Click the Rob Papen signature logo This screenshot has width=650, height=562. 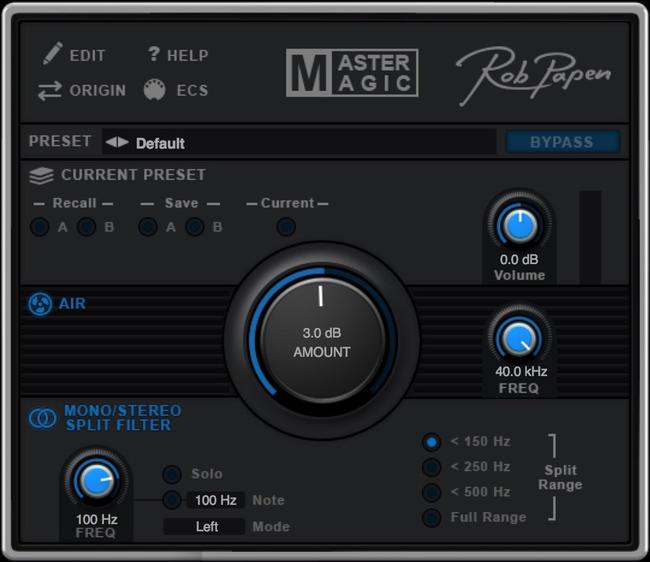pyautogui.click(x=534, y=75)
